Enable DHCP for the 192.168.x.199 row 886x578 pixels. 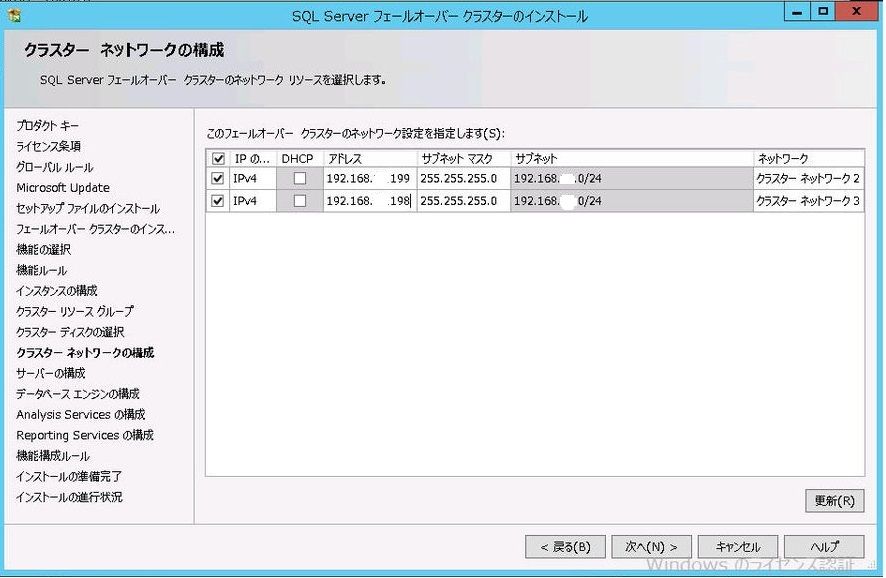300,179
